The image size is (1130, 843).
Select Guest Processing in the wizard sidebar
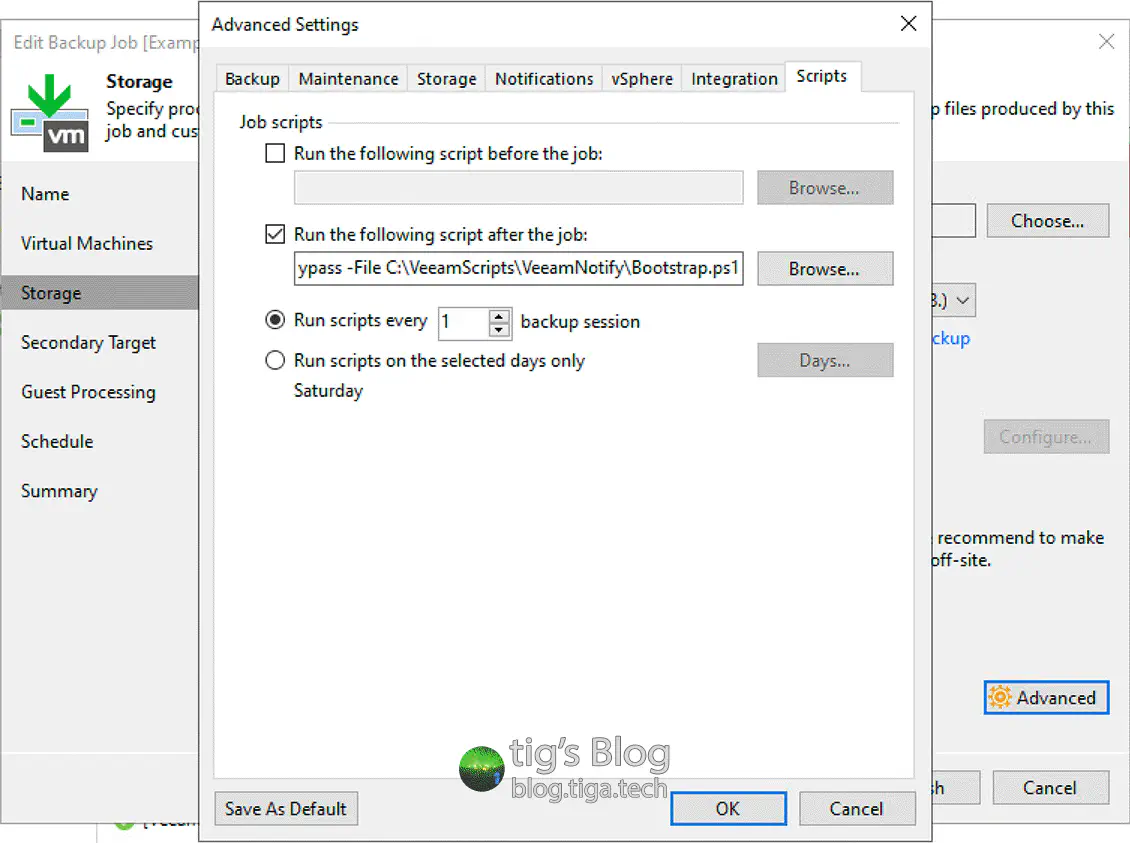[87, 392]
